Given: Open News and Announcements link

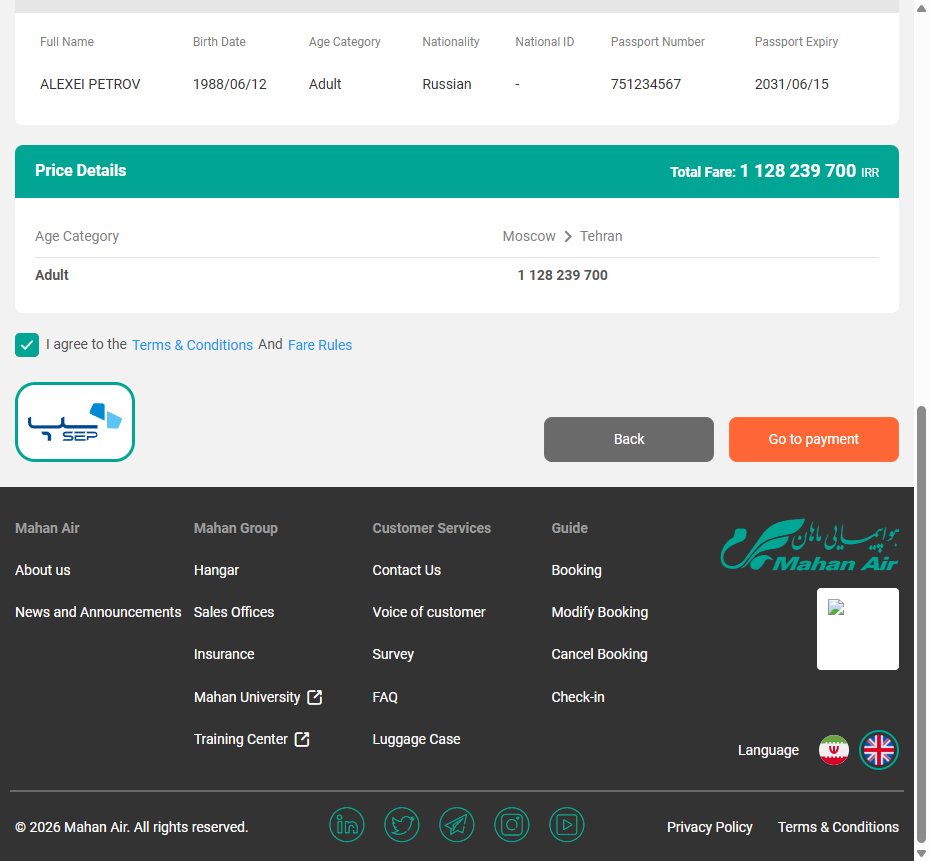Looking at the screenshot, I should tap(98, 612).
